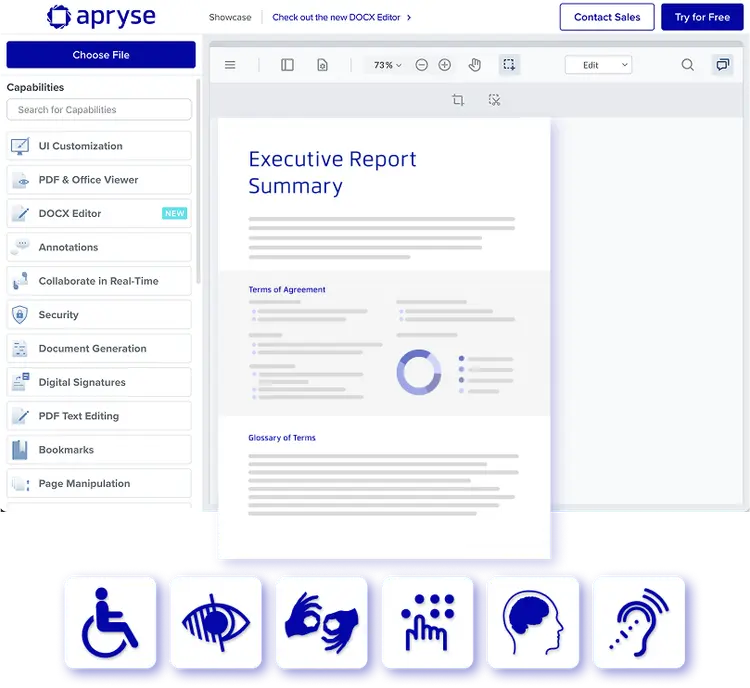Screen dimensions: 750x688
Task: Click the donut chart in document
Action: click(419, 372)
